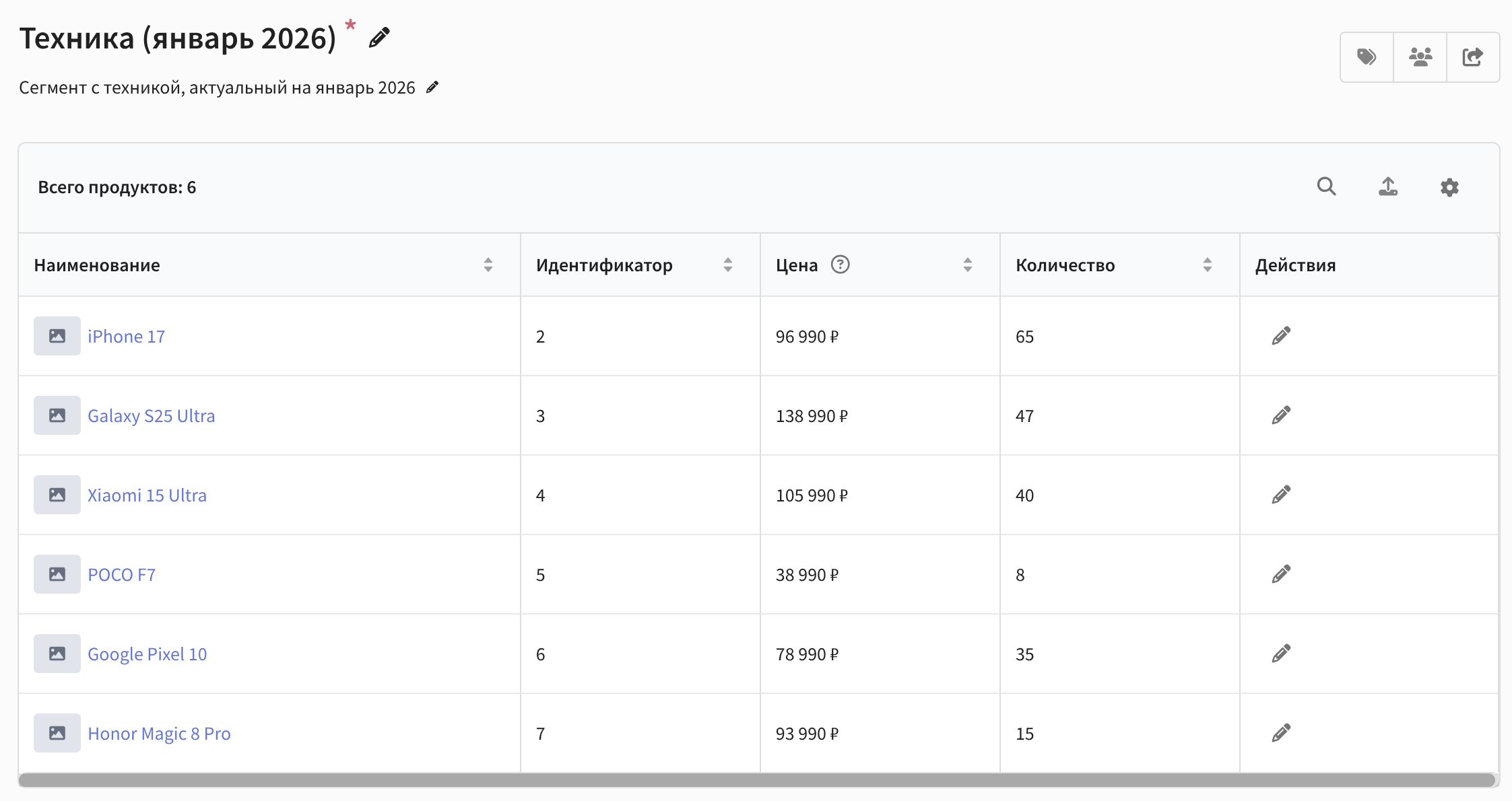This screenshot has width=1512, height=801.
Task: Edit the iPhone 17 row with pencil
Action: 1280,336
